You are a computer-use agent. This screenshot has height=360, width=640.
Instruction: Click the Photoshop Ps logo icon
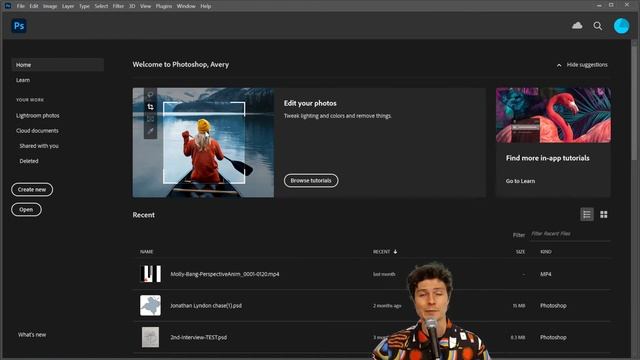pyautogui.click(x=19, y=26)
